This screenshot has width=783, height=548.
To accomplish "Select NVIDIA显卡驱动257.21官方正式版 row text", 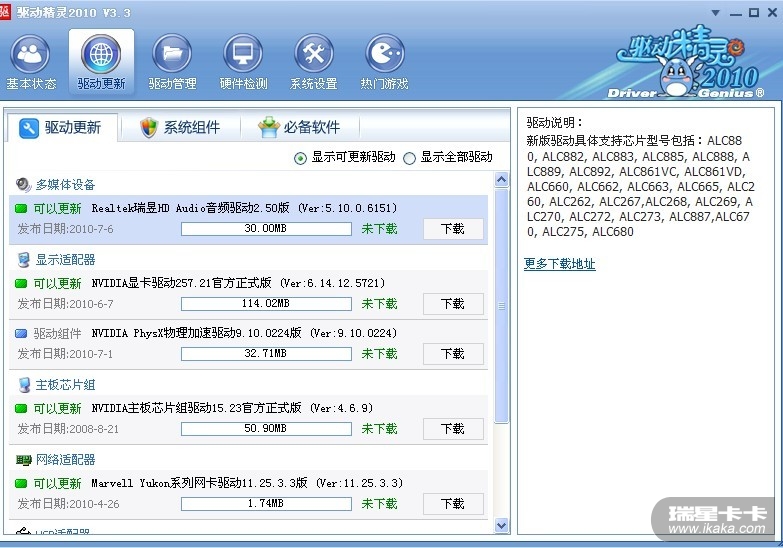I will (x=238, y=283).
